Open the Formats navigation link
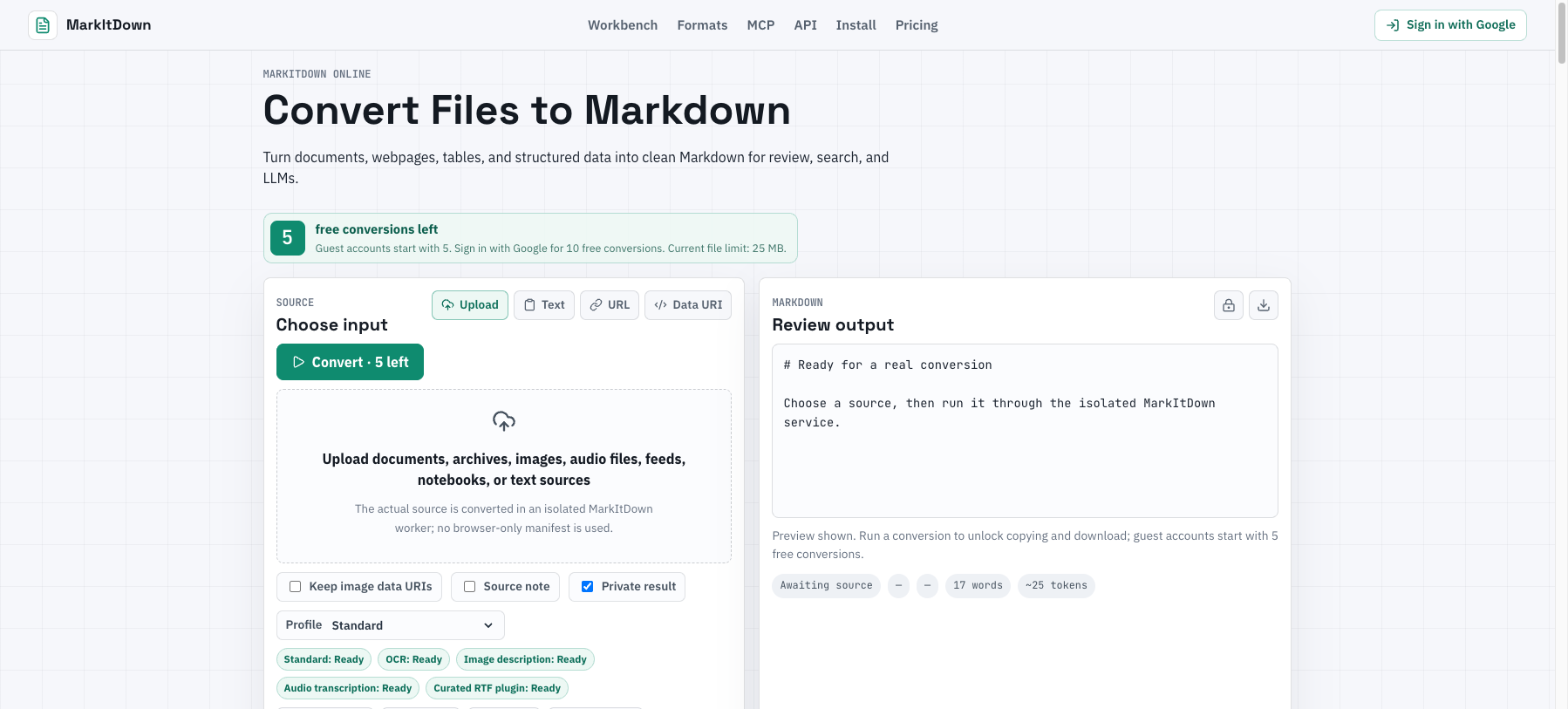The width and height of the screenshot is (1568, 709). [702, 25]
